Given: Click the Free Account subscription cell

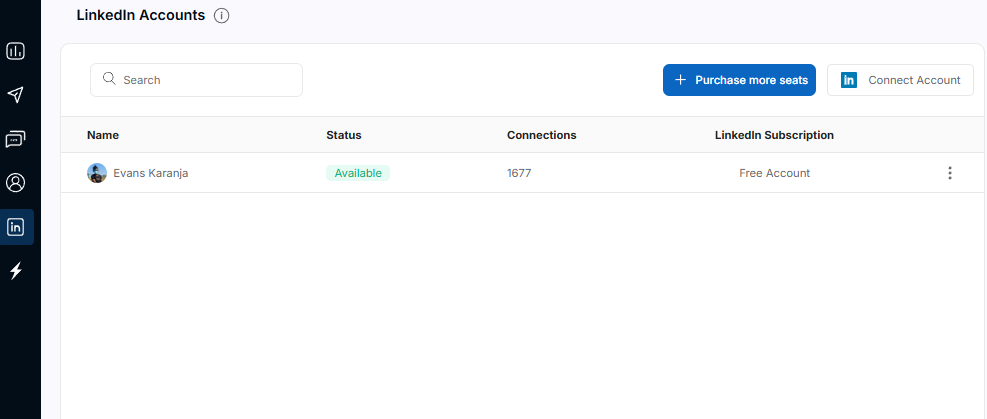Looking at the screenshot, I should coord(774,173).
